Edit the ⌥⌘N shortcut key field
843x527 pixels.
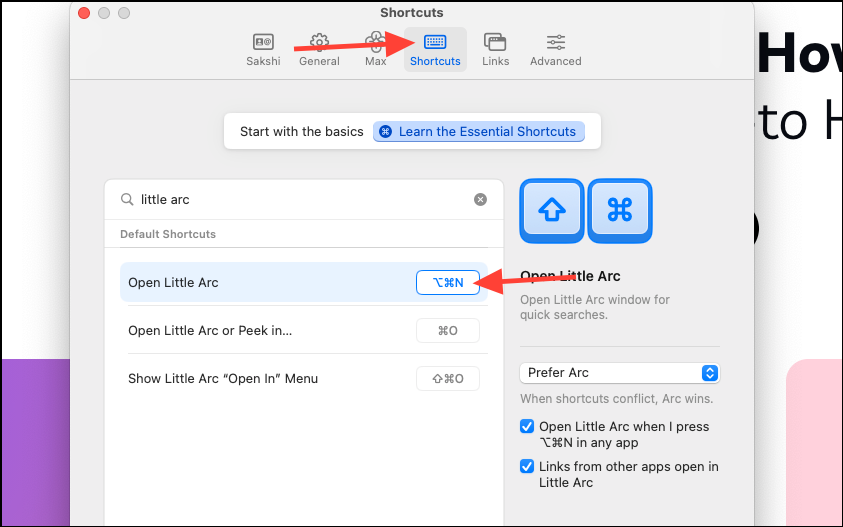click(447, 282)
